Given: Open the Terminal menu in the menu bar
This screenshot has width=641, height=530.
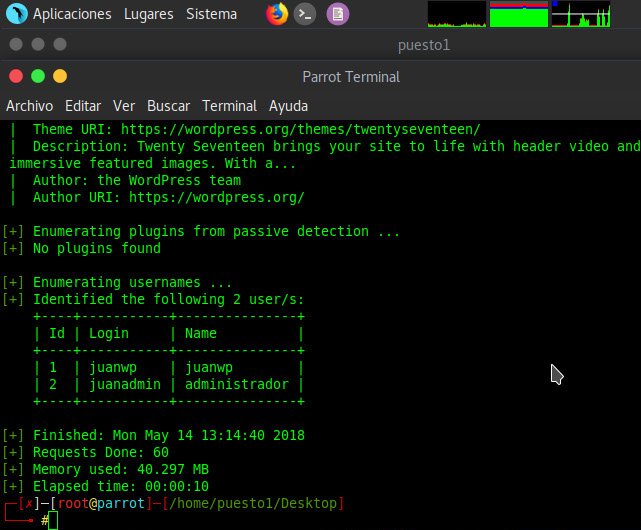Looking at the screenshot, I should click(x=231, y=106).
